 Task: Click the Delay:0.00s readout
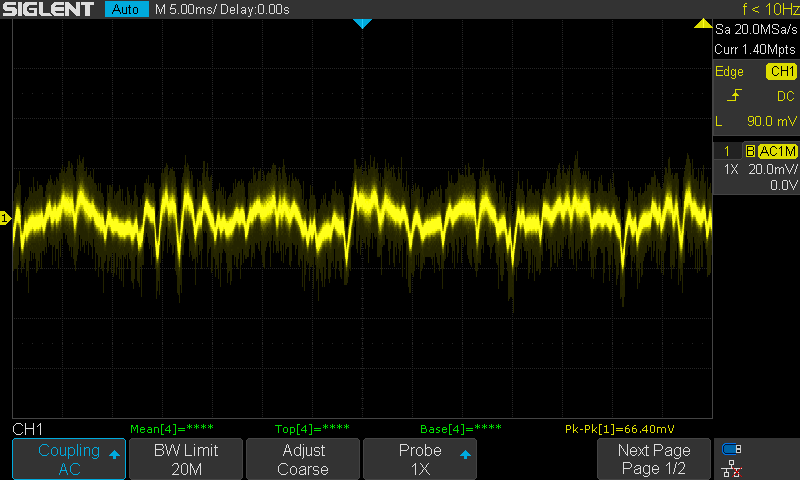[x=255, y=9]
